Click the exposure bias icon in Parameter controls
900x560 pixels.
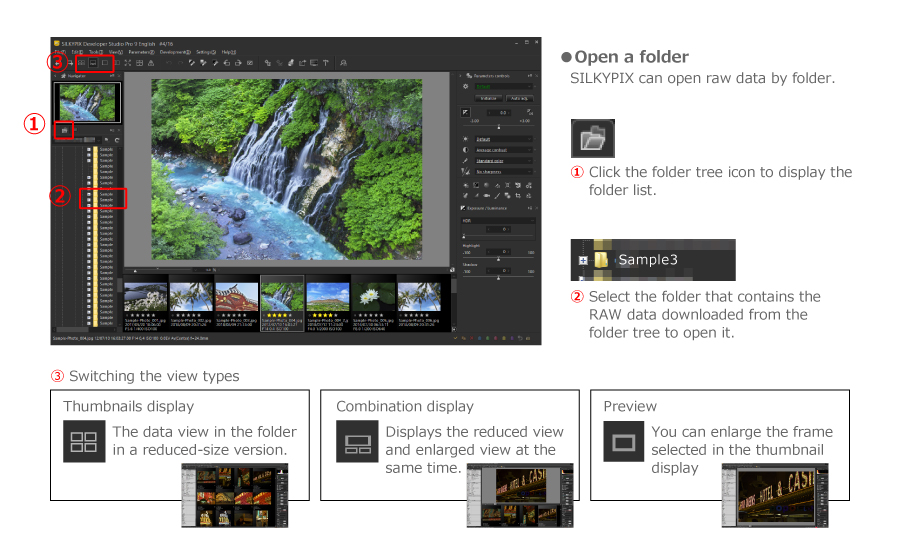[465, 112]
